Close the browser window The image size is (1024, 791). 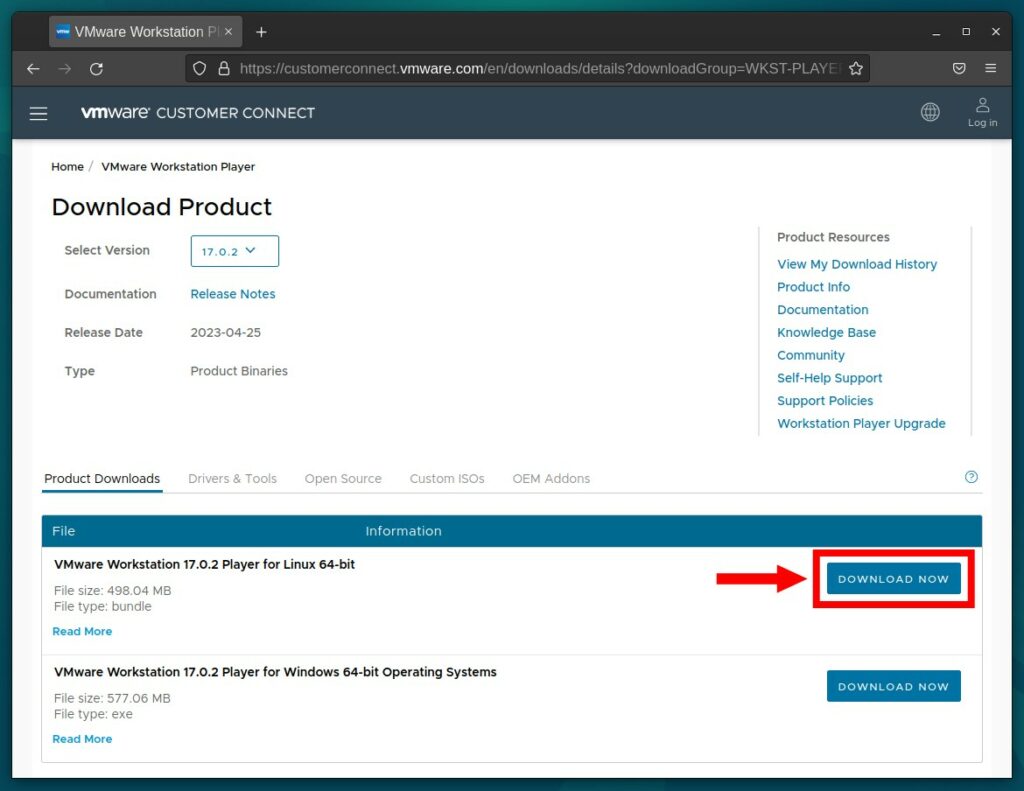click(996, 32)
